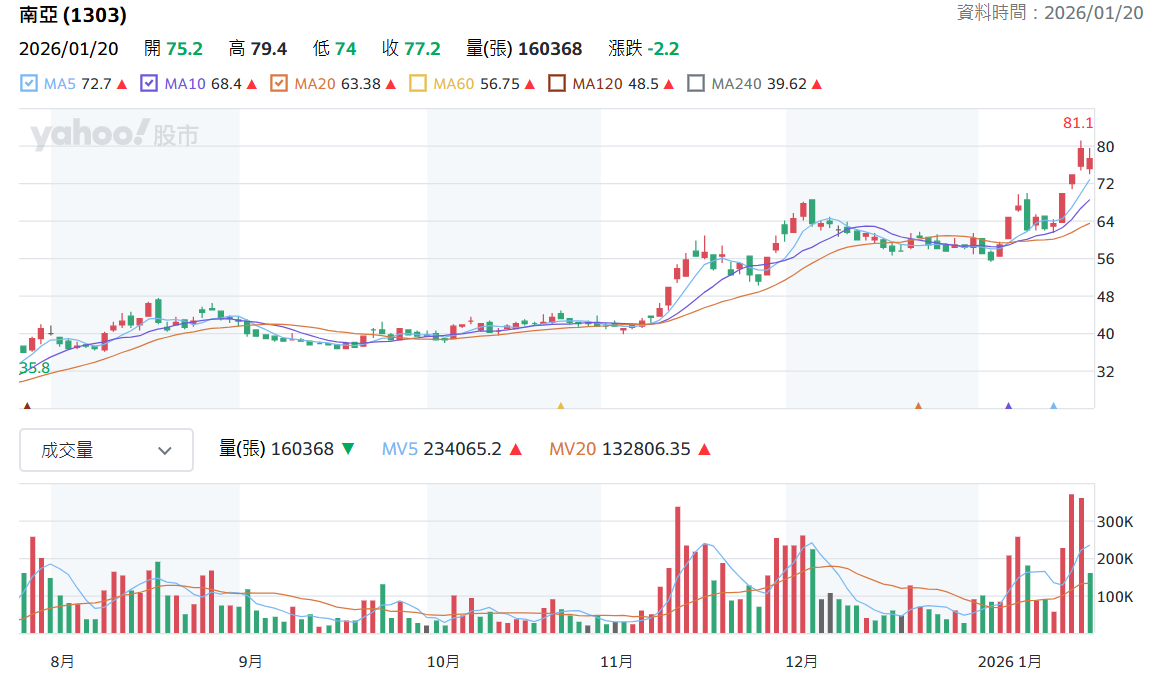Image resolution: width=1163 pixels, height=676 pixels.
Task: Toggle the MA10 checkbox off
Action: click(x=149, y=84)
